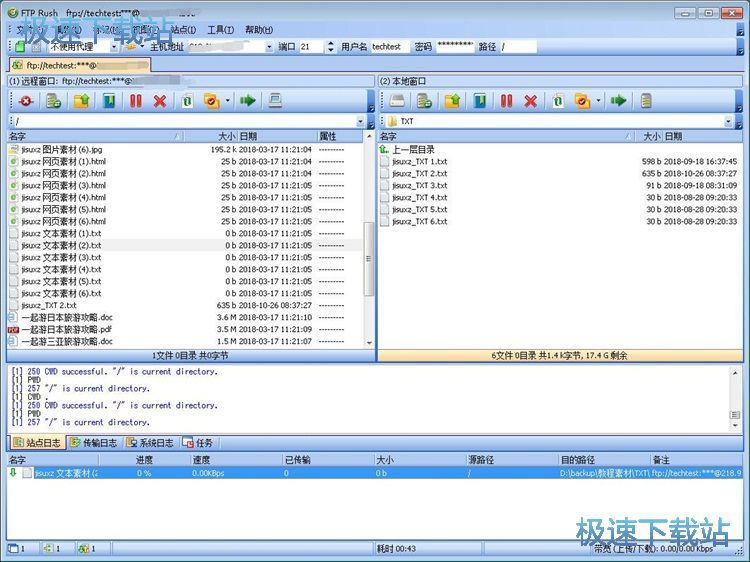Viewport: 750px width, 562px height.
Task: Go up one folder in local pane toolbar
Action: tap(452, 101)
